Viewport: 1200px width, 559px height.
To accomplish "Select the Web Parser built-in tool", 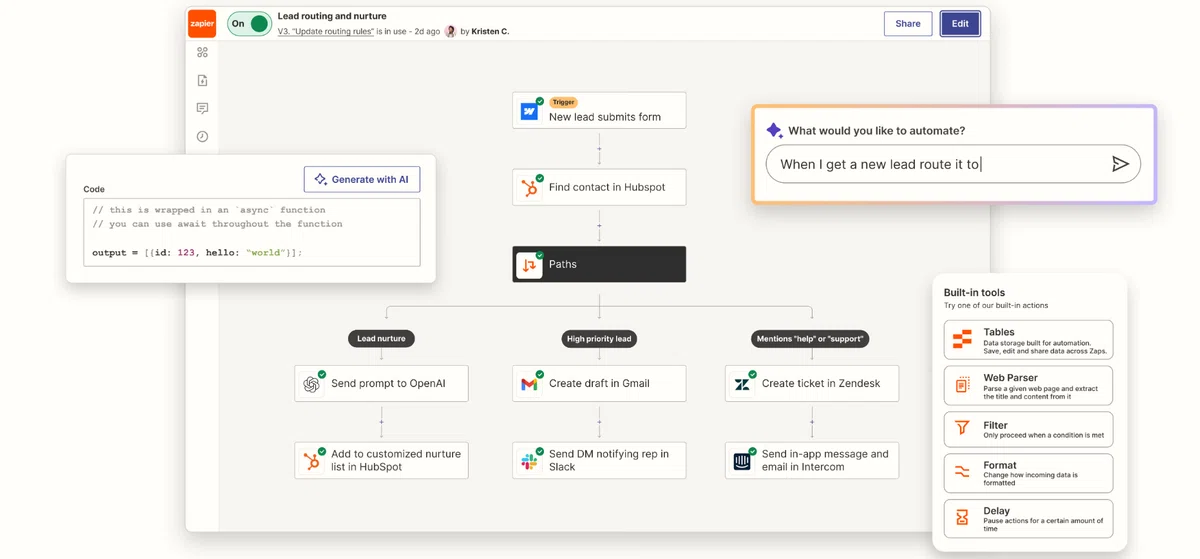I will tap(1028, 386).
